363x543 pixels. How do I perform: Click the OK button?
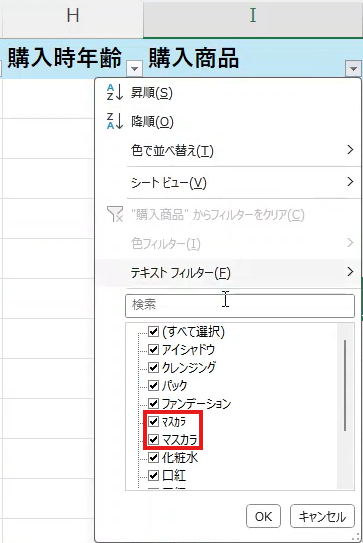(x=263, y=516)
